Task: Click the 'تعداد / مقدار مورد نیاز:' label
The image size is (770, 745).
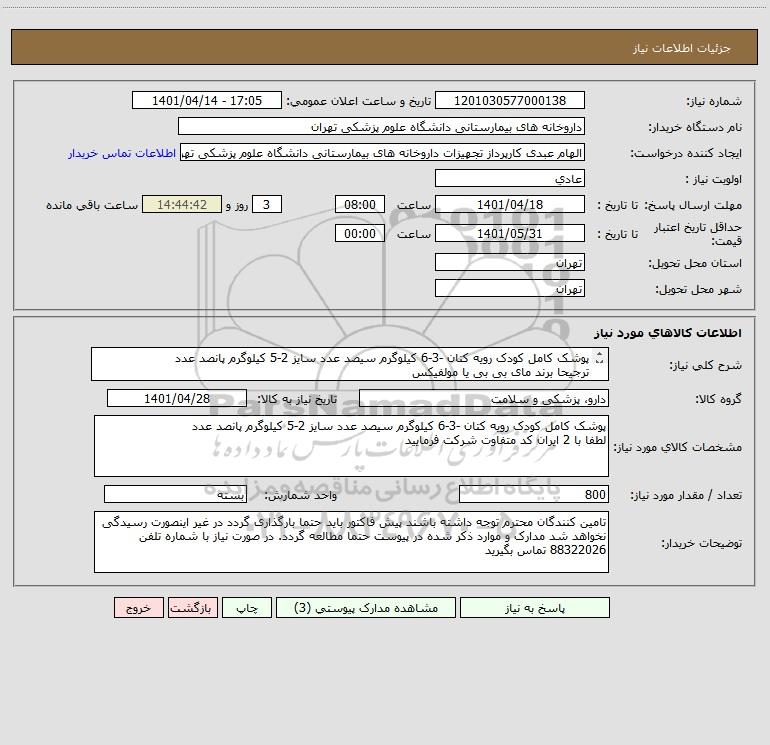Action: (686, 495)
